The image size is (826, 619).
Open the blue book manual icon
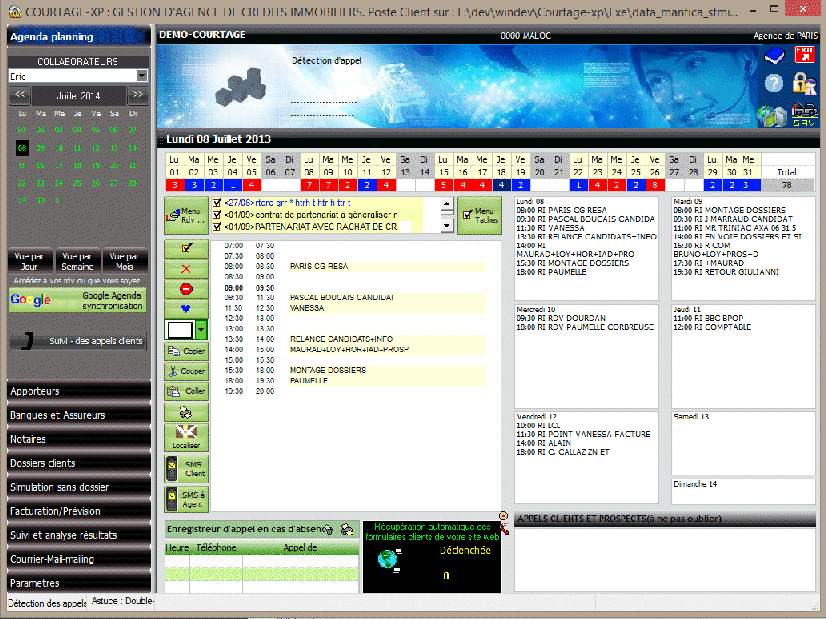[773, 54]
